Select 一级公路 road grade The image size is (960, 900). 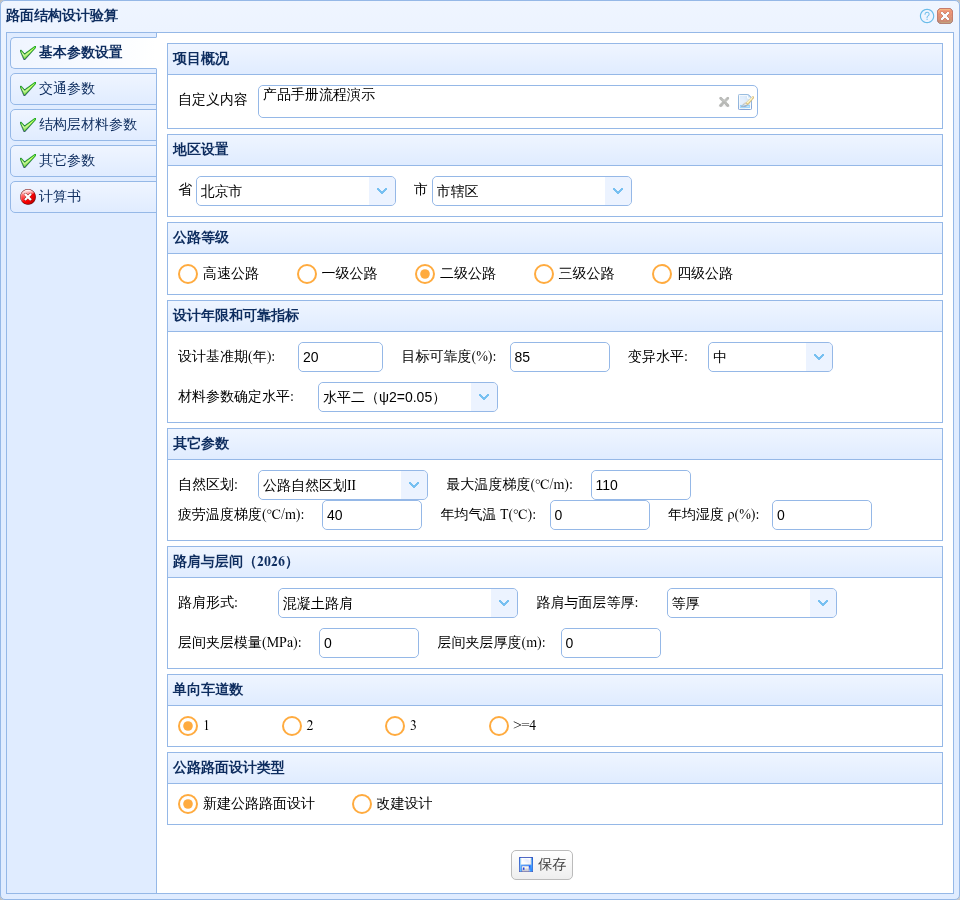pos(306,274)
